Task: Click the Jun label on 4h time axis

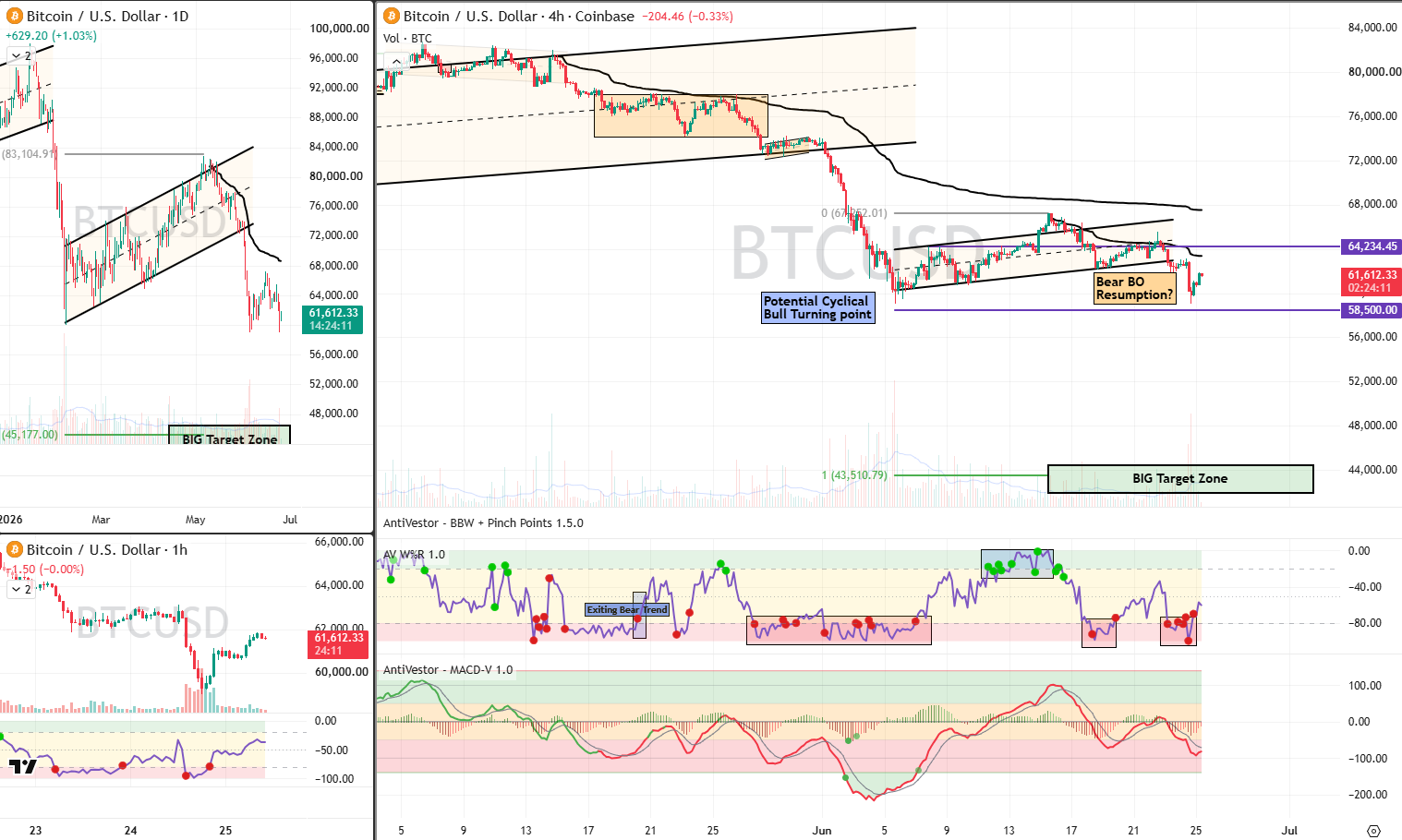Action: [x=822, y=831]
